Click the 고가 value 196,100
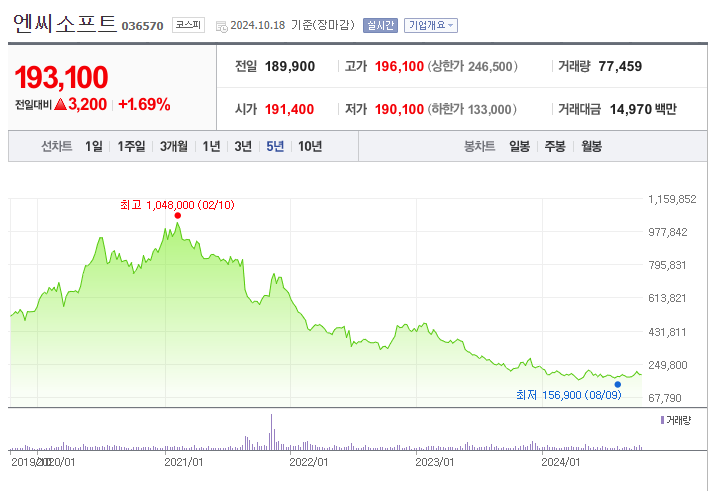Viewport: 708px width, 491px height. (399, 66)
